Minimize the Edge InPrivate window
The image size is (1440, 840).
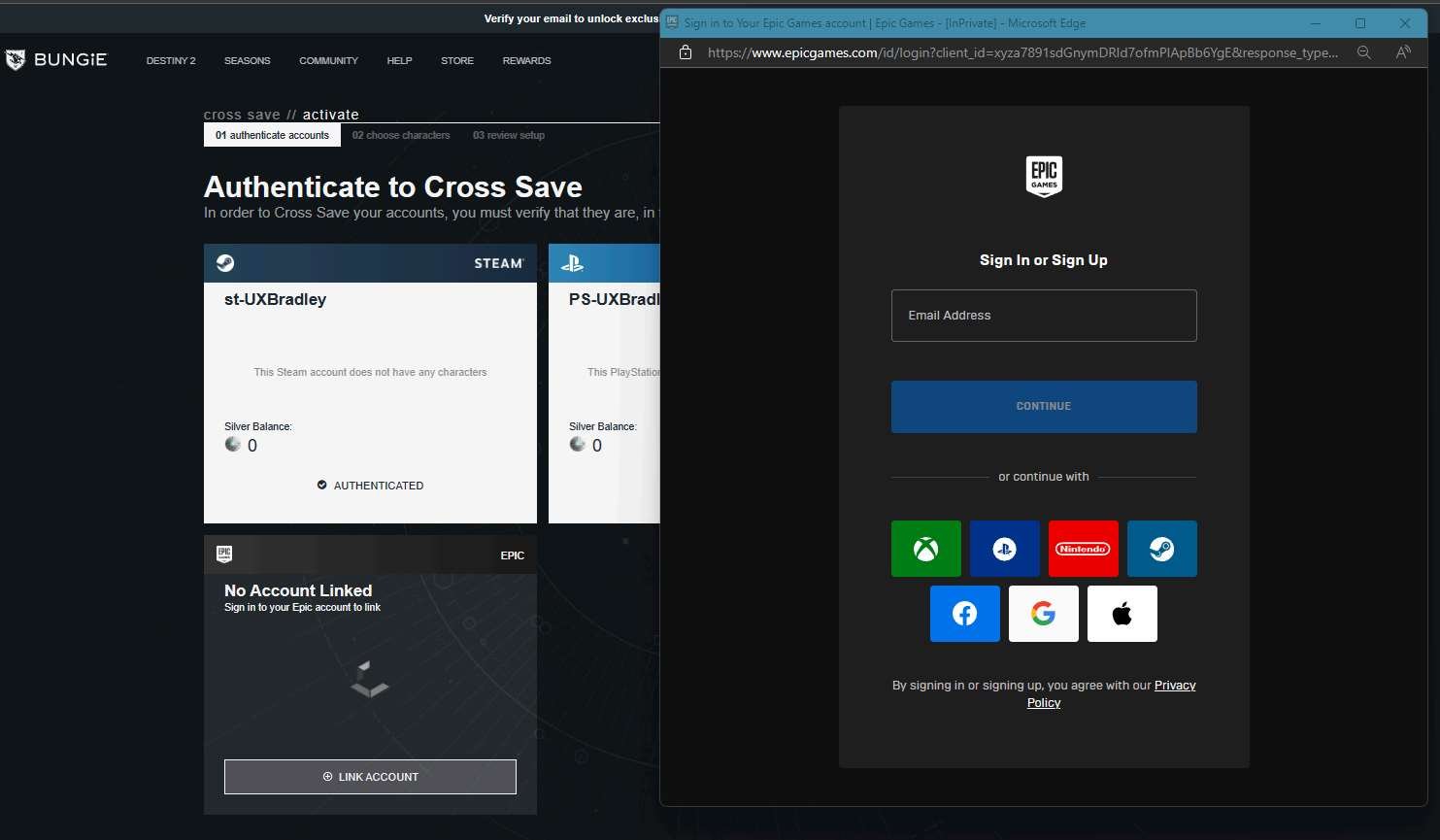click(1316, 23)
